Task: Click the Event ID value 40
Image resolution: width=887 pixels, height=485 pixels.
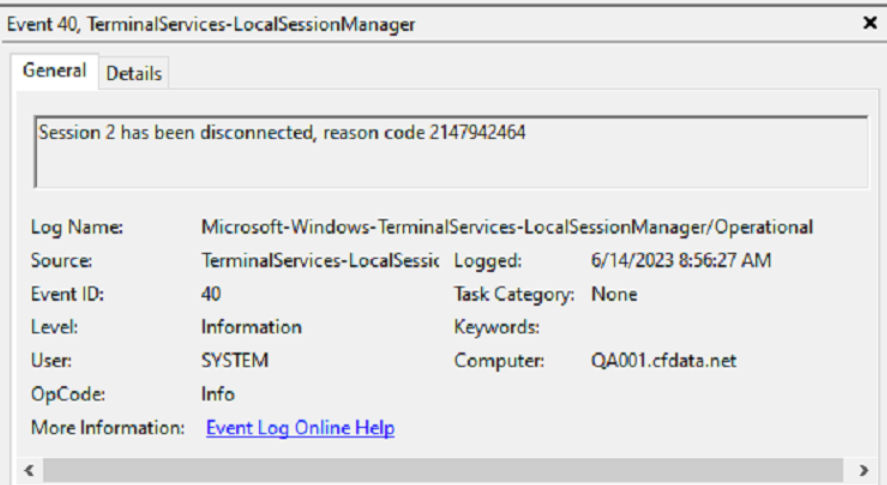Action: pos(211,294)
